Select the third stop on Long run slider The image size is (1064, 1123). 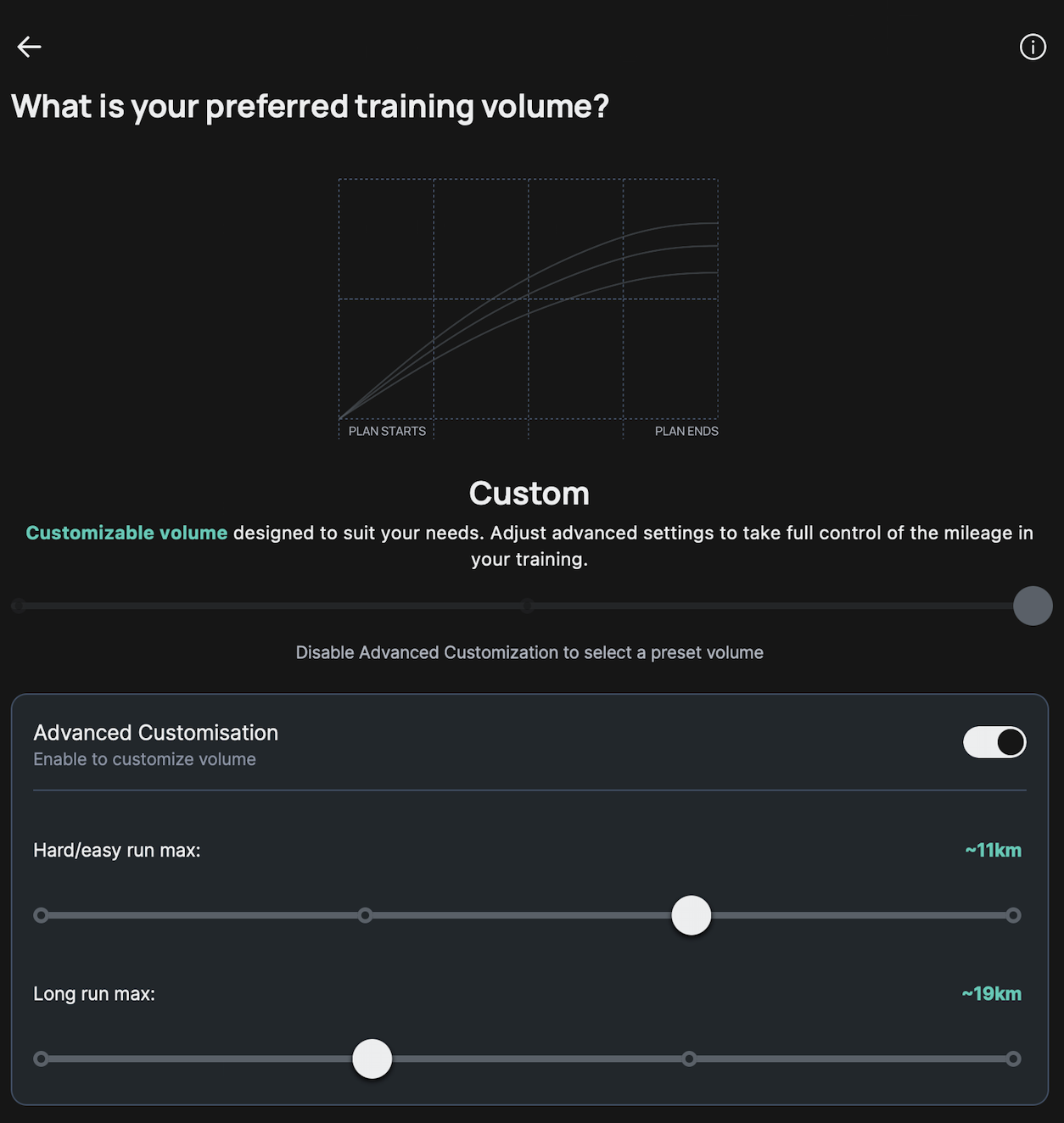click(689, 1059)
